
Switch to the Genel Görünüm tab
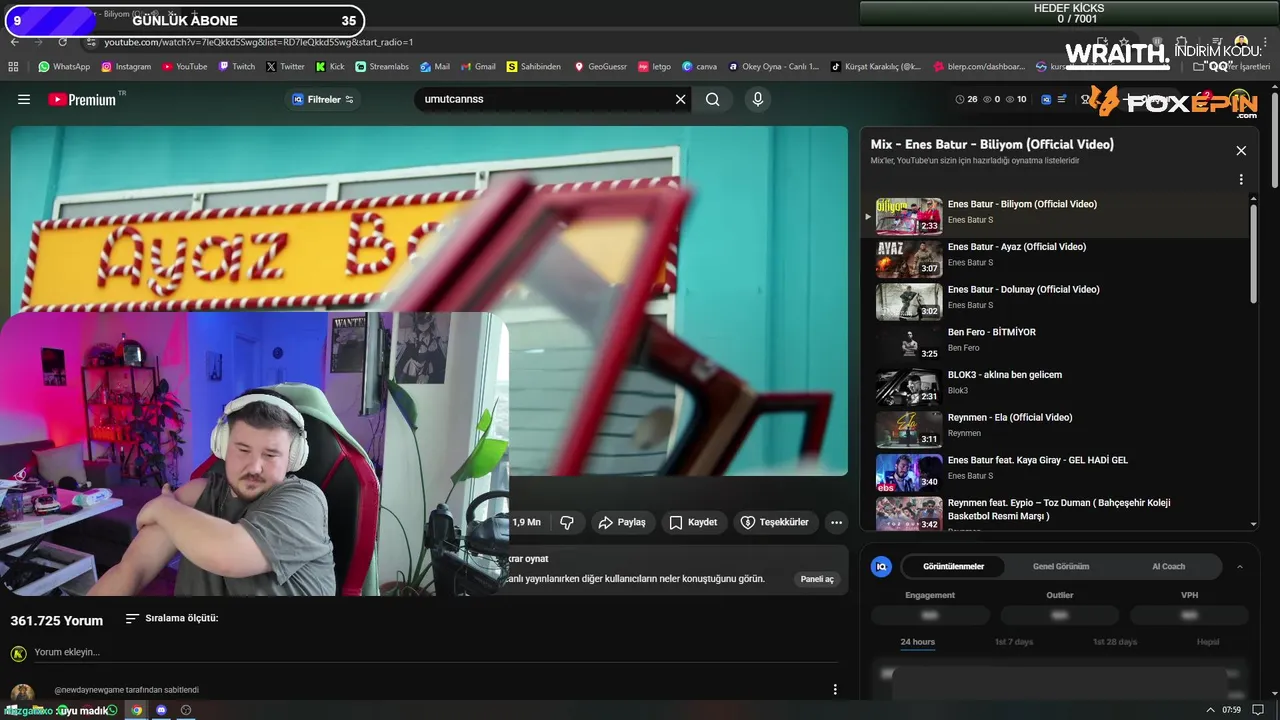pos(1061,566)
